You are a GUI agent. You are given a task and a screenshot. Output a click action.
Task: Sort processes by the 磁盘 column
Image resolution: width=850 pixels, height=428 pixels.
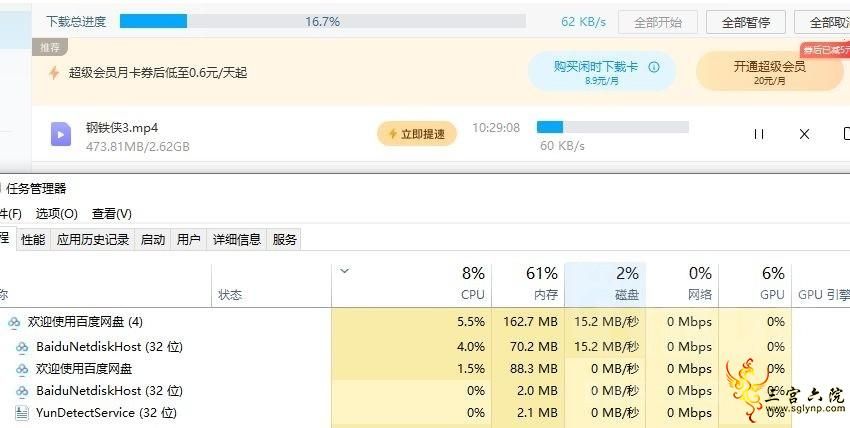click(x=605, y=285)
